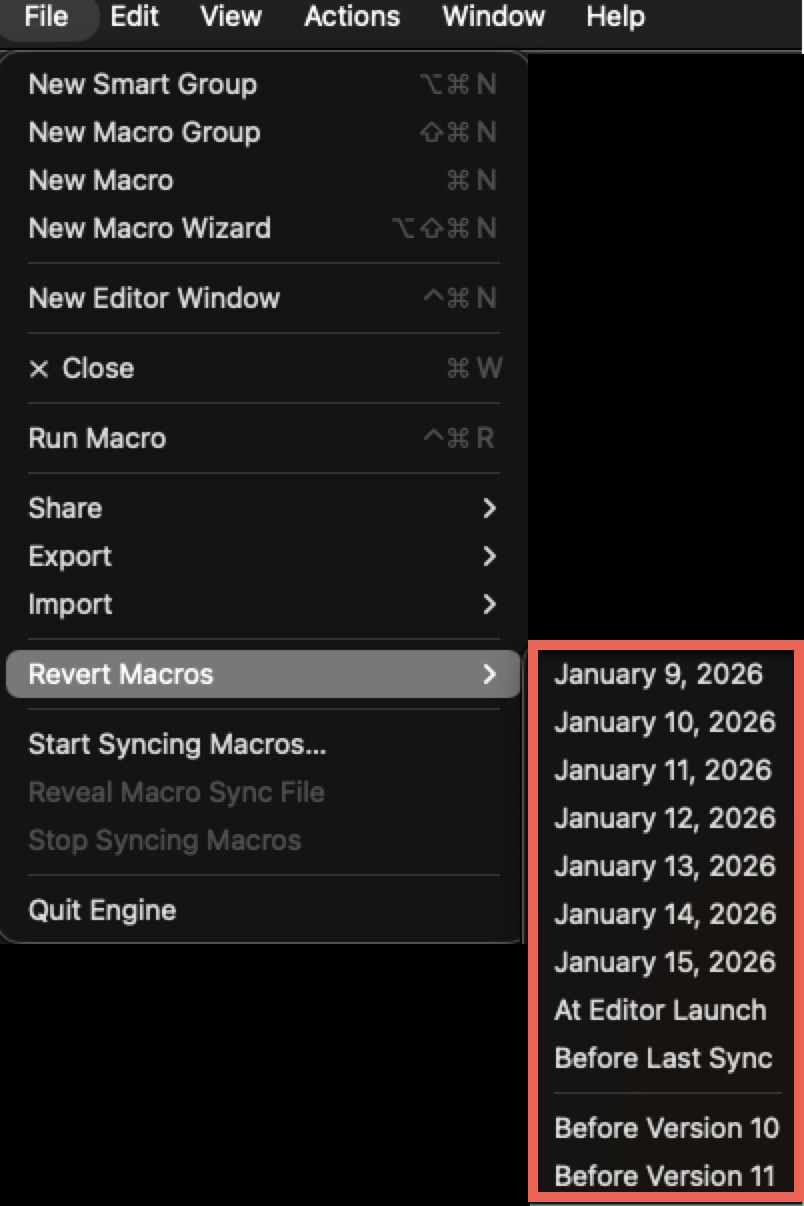Open the Actions menu
This screenshot has width=804, height=1206.
pyautogui.click(x=352, y=17)
